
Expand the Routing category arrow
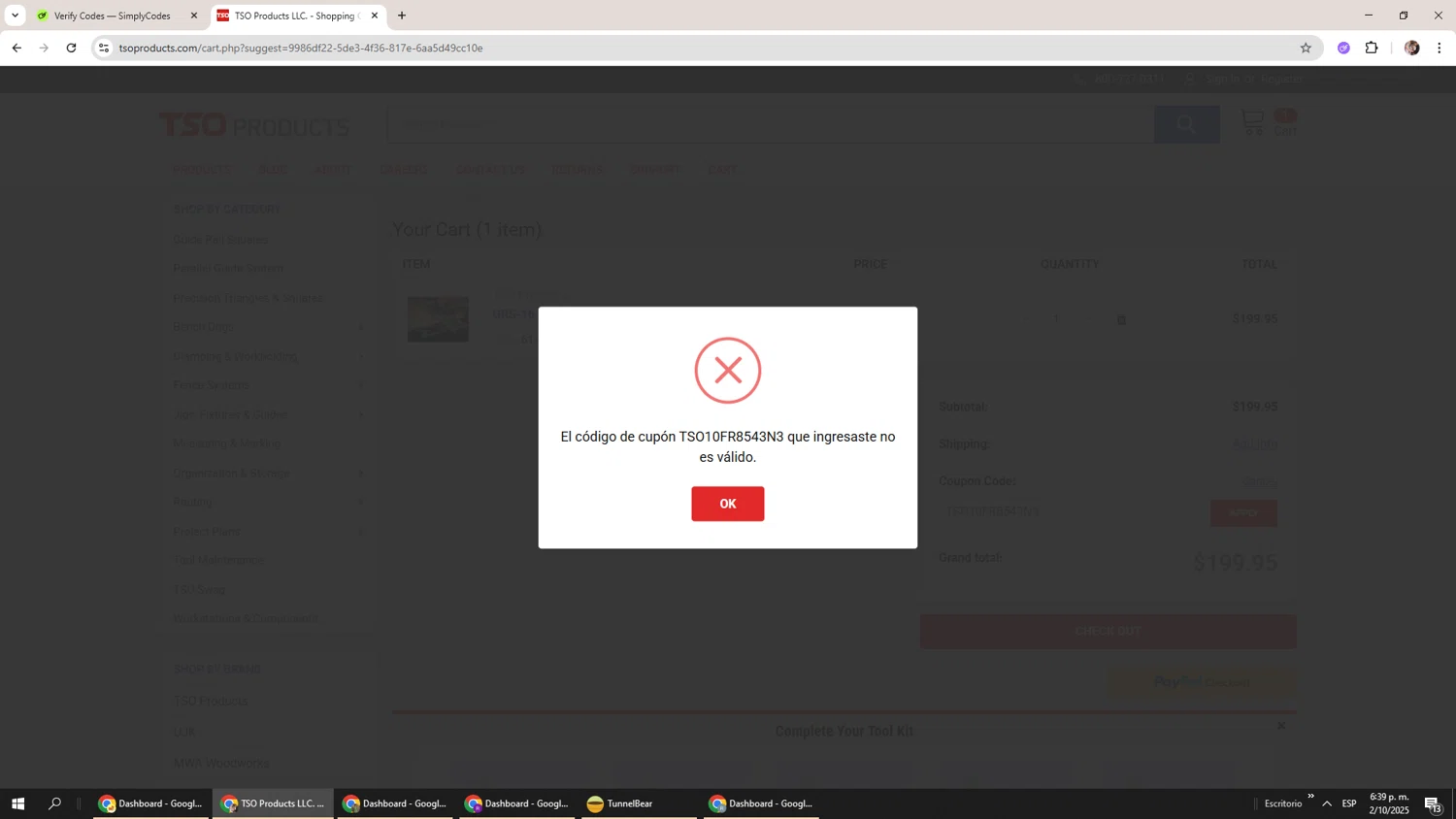click(x=361, y=502)
